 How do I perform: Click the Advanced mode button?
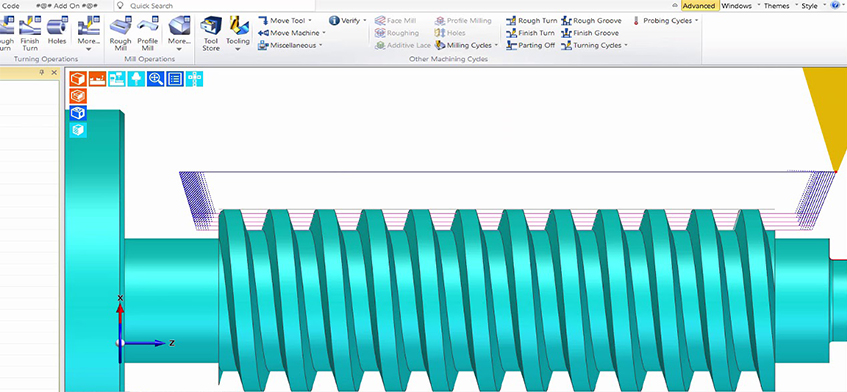tap(699, 6)
